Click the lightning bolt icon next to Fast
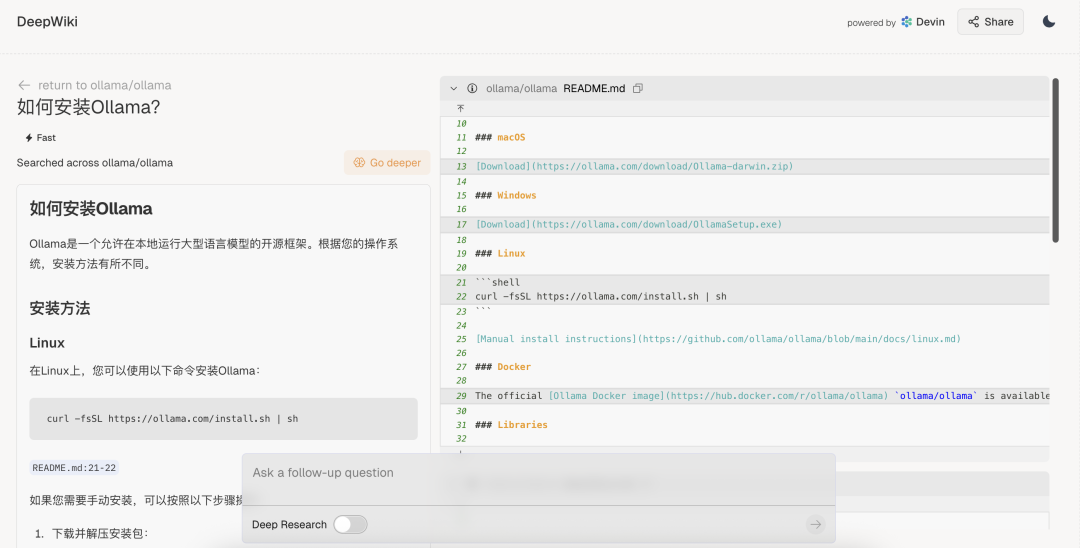Viewport: 1080px width, 548px height. pos(29,138)
